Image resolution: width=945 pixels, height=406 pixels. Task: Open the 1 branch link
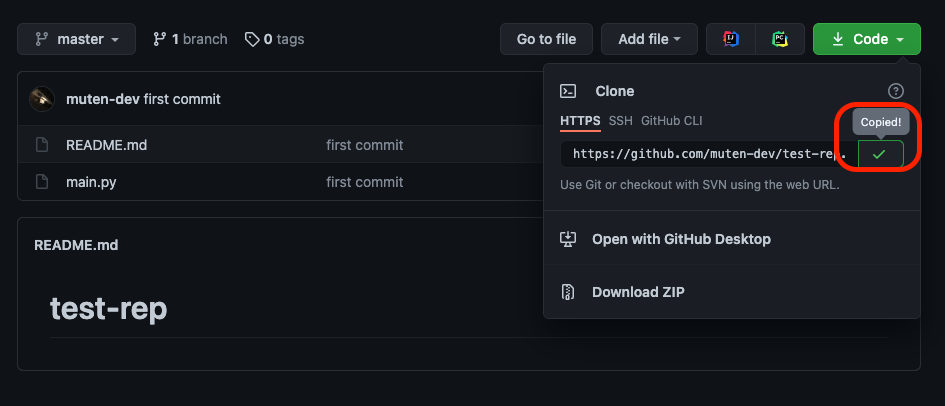click(190, 39)
